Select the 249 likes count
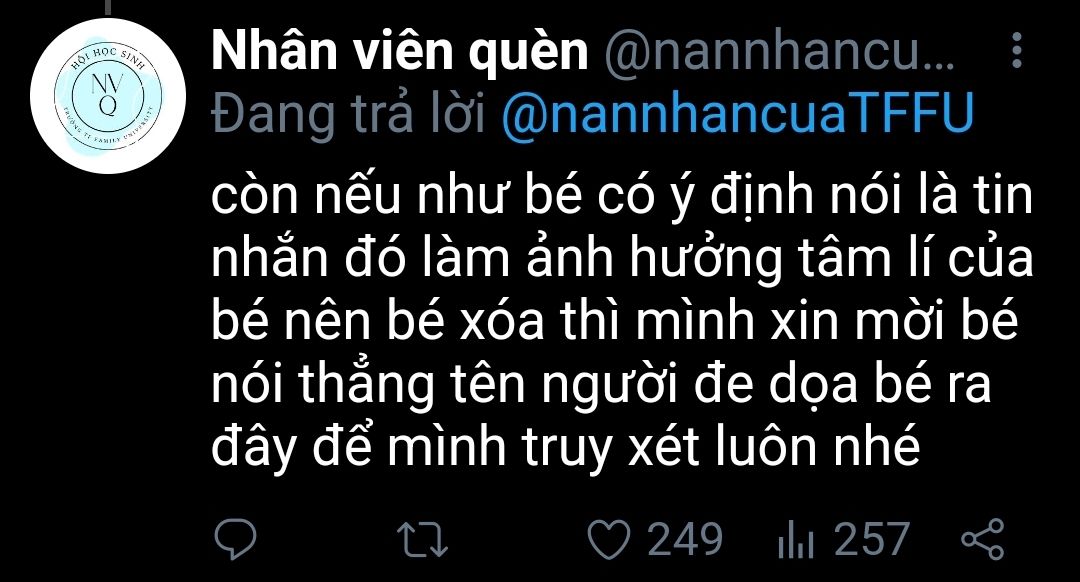 pos(685,539)
